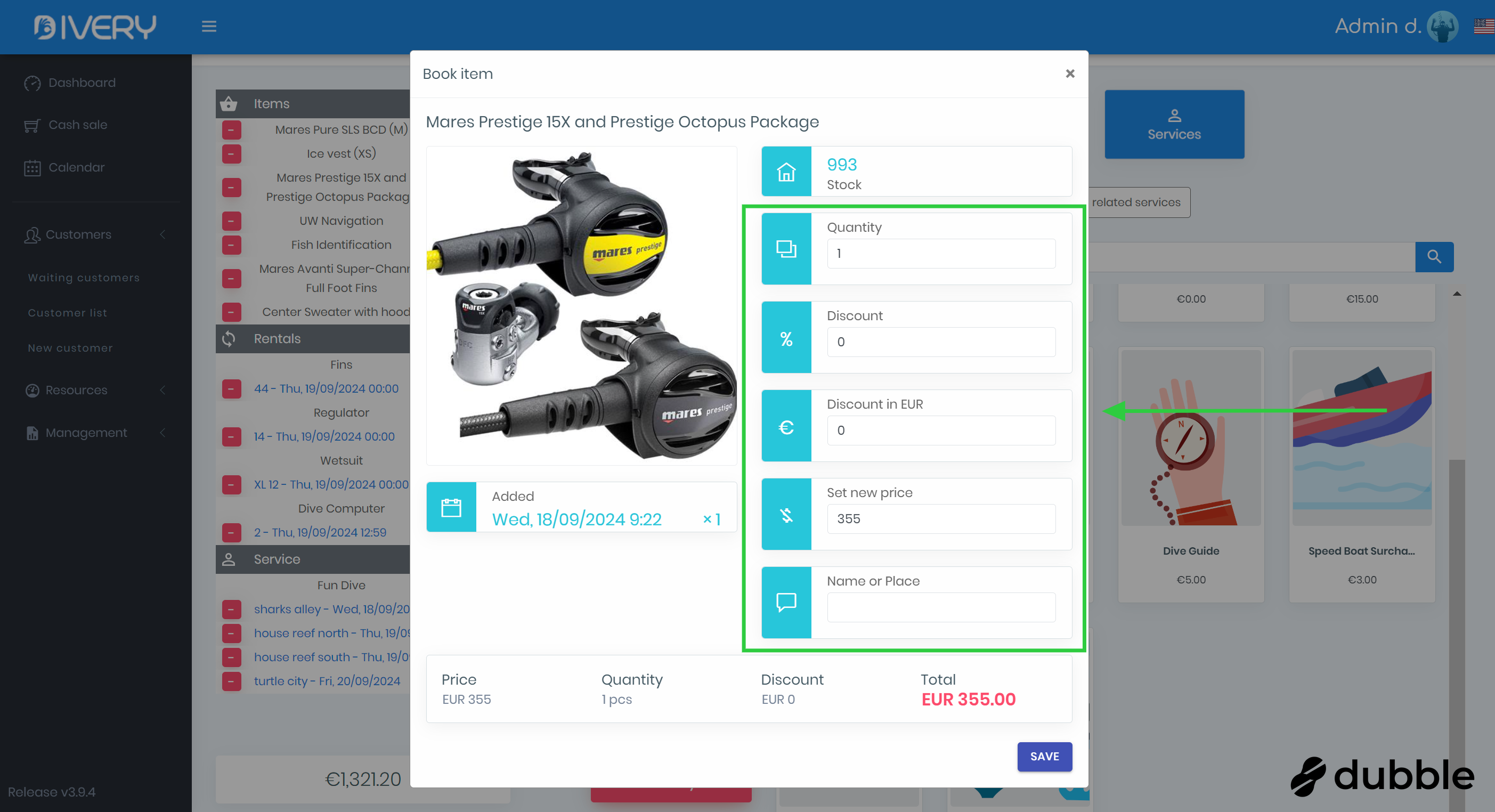Click the hamburger menu icon
The height and width of the screenshot is (812, 1495).
coord(209,26)
